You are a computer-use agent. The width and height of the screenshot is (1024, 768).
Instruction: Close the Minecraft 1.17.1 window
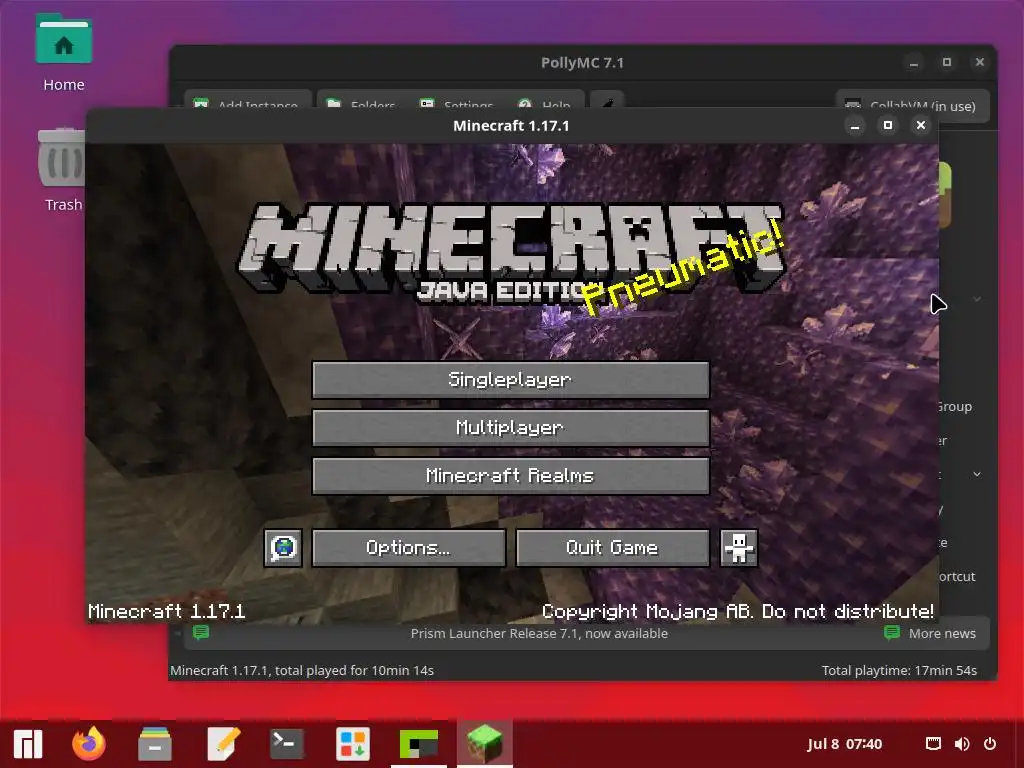(x=921, y=125)
